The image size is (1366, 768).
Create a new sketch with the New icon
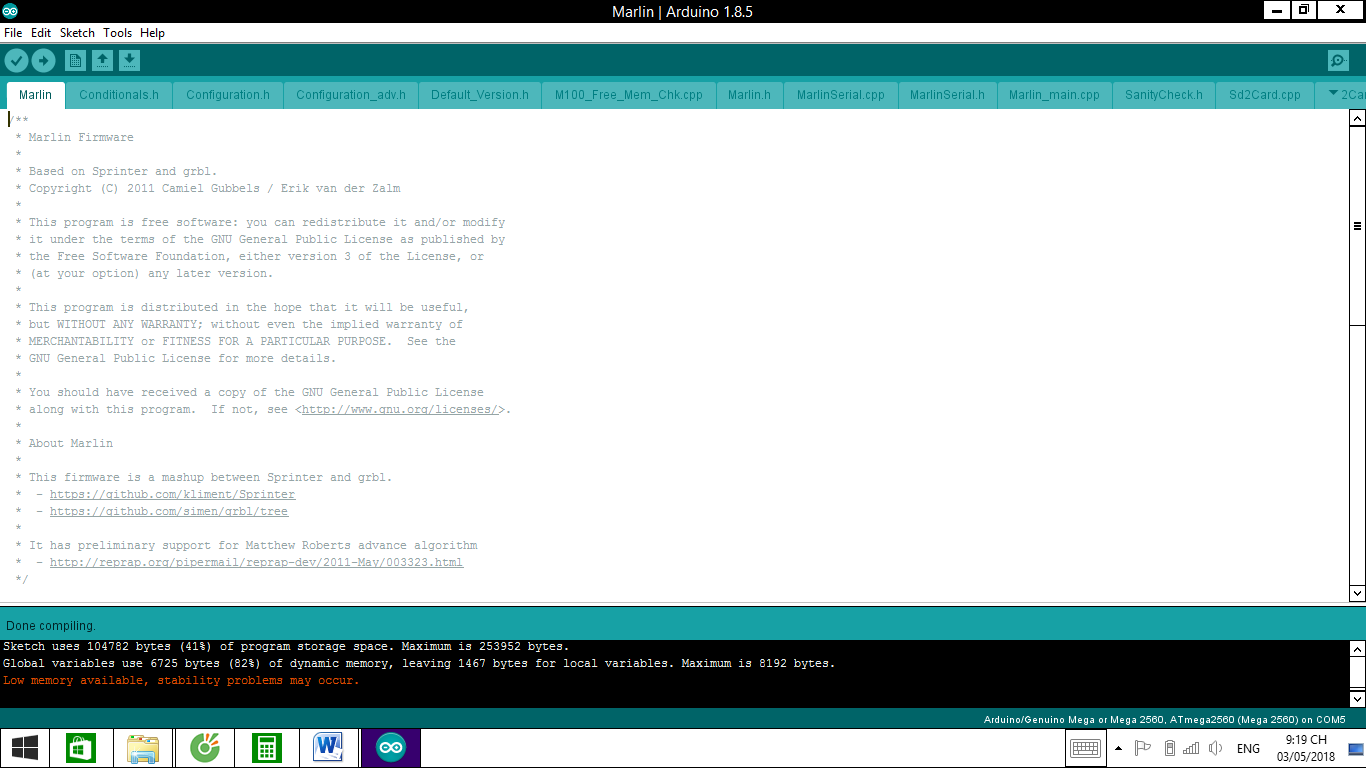point(75,61)
